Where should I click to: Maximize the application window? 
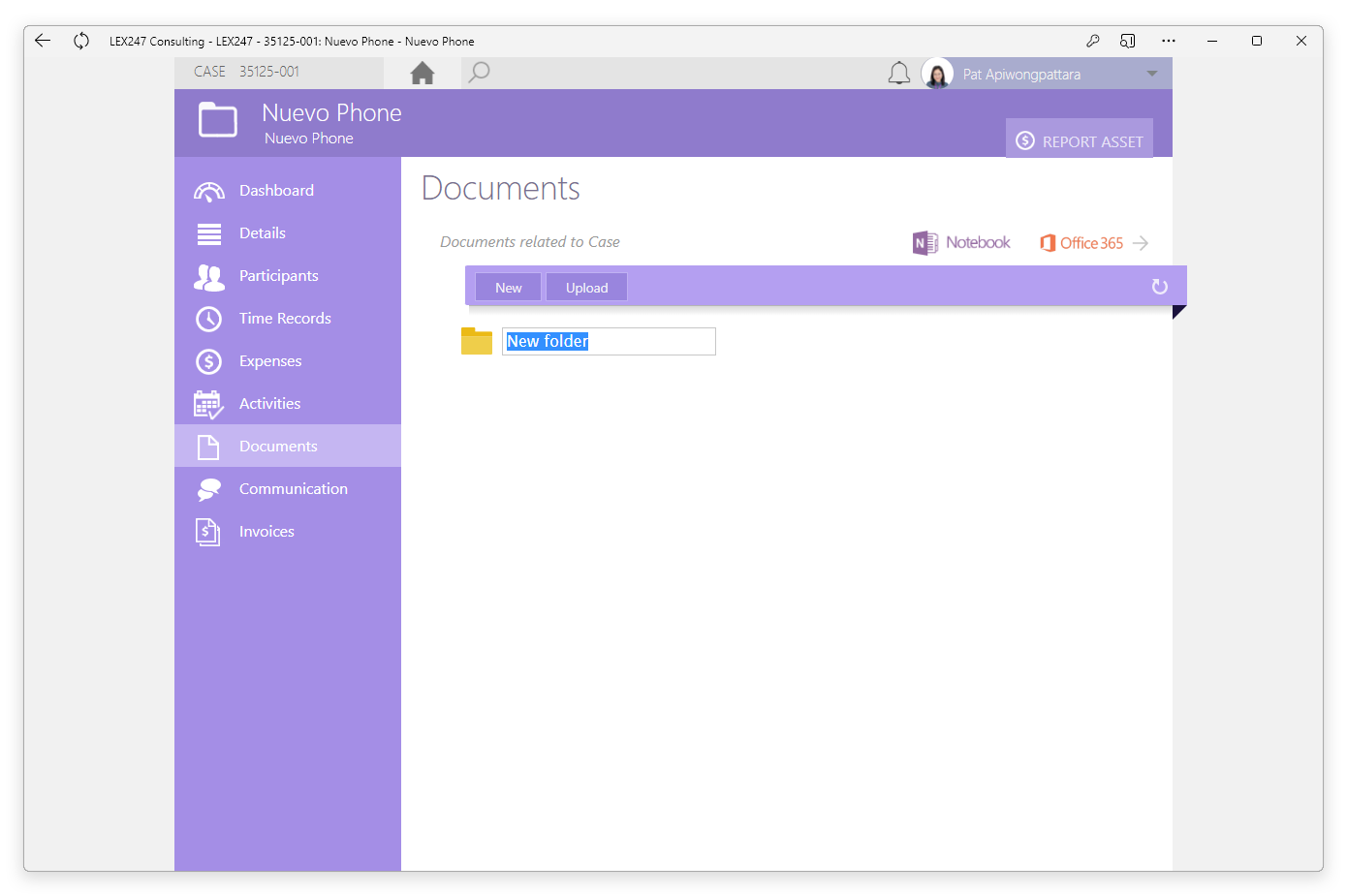pyautogui.click(x=1257, y=41)
